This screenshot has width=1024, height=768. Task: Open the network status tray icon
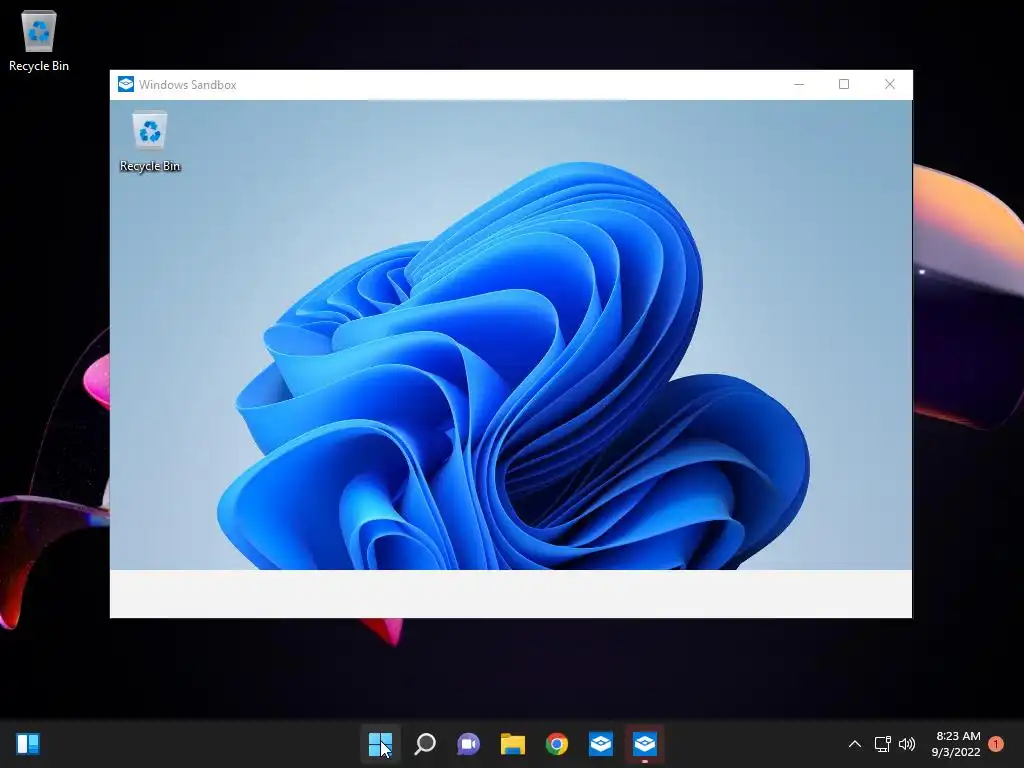click(882, 744)
